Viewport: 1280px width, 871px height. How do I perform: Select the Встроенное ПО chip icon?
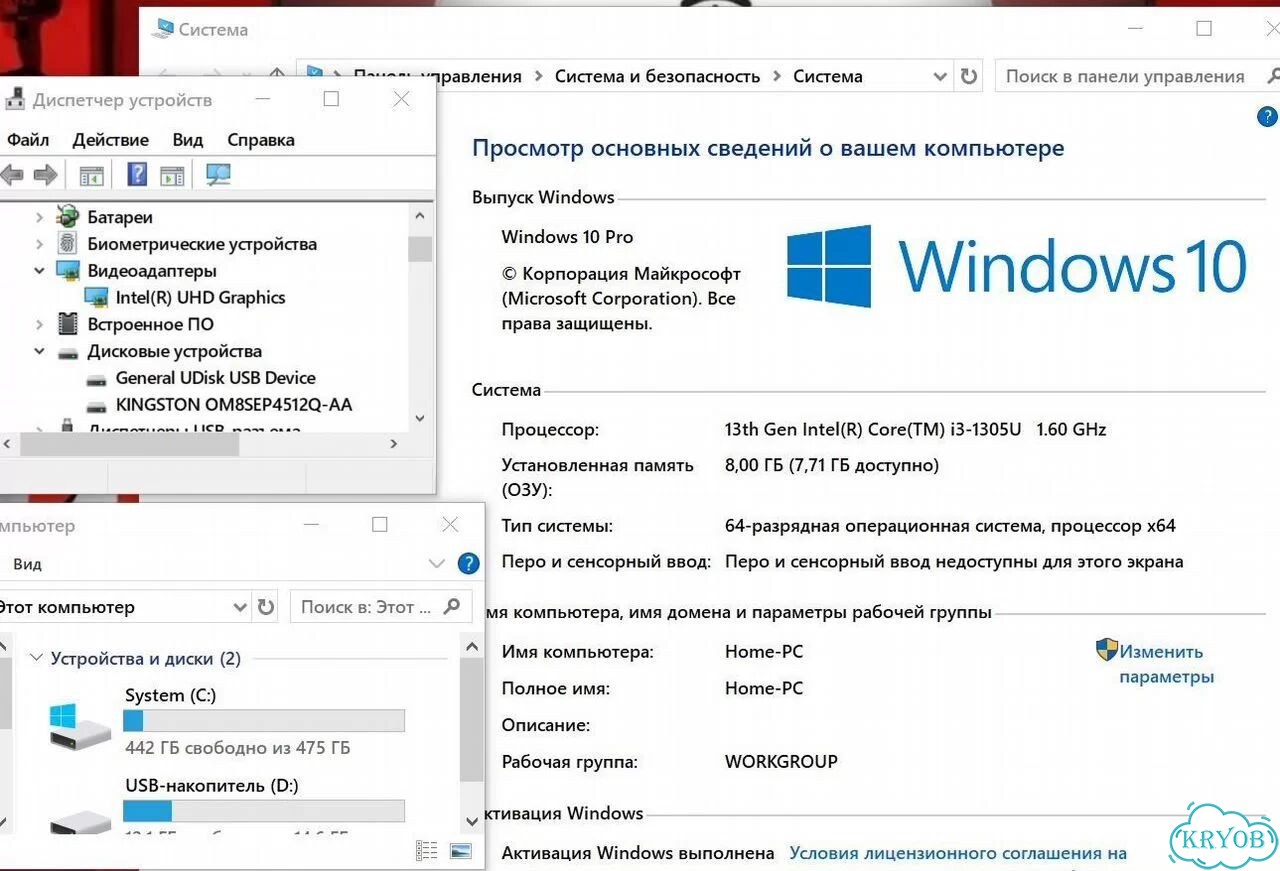68,324
